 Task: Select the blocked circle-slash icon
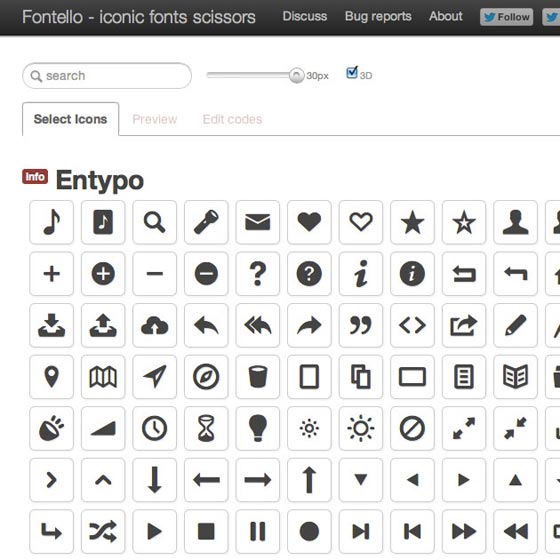pyautogui.click(x=412, y=428)
